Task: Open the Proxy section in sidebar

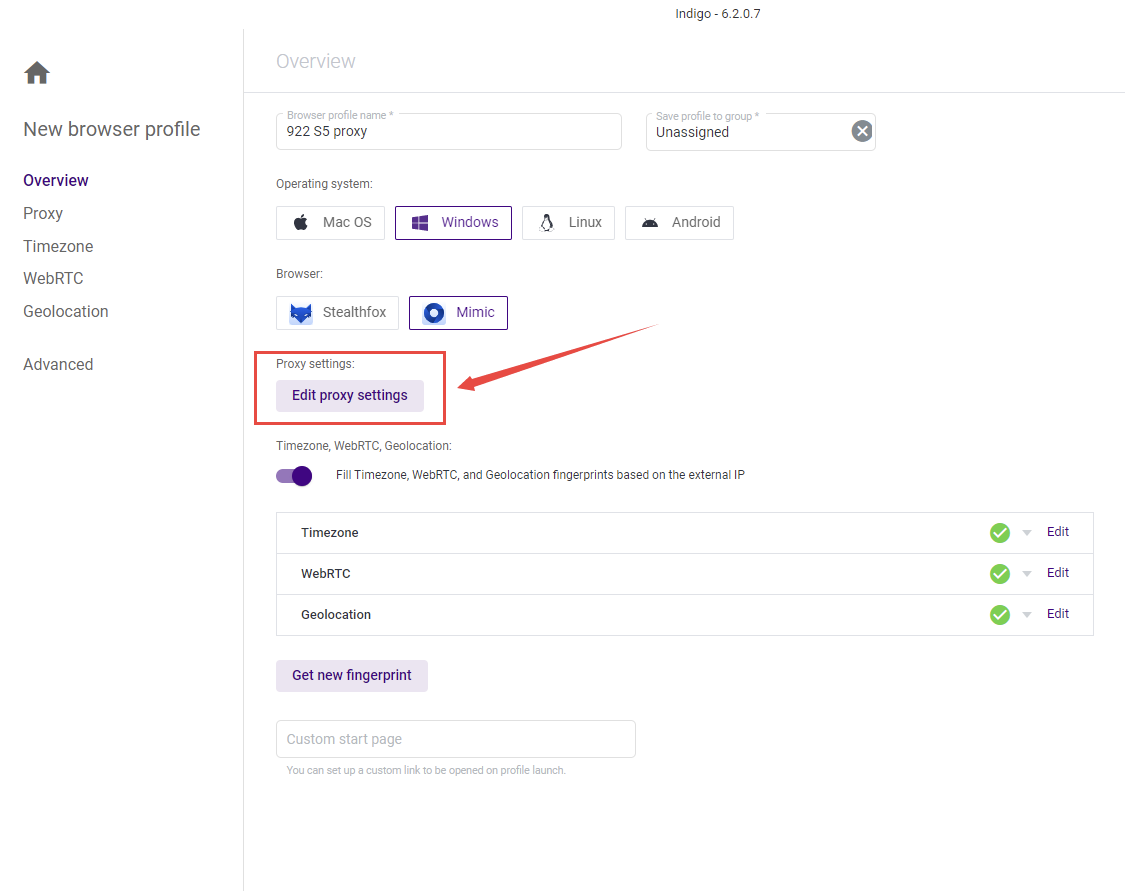Action: 43,214
